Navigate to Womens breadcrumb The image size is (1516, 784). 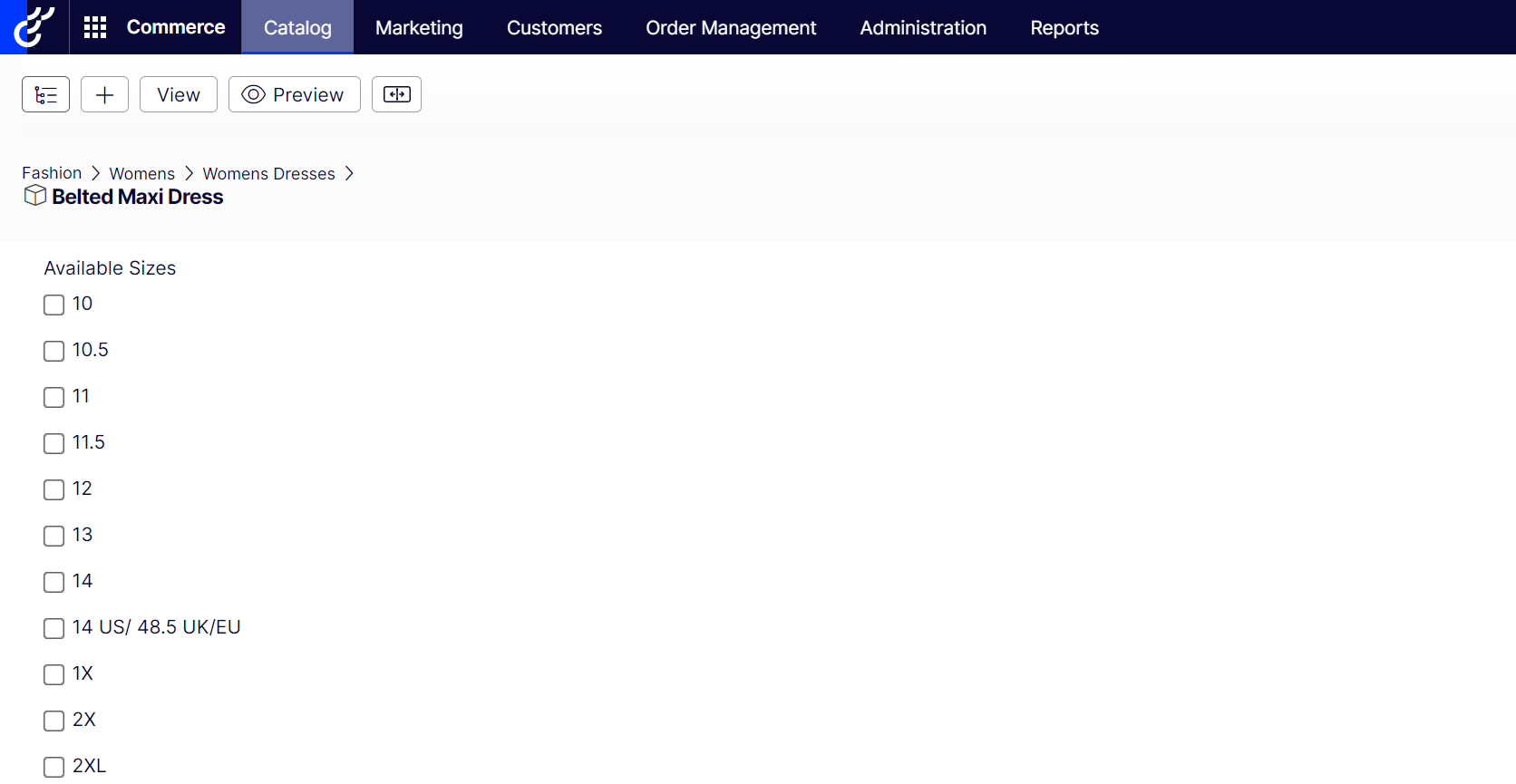pyautogui.click(x=142, y=173)
